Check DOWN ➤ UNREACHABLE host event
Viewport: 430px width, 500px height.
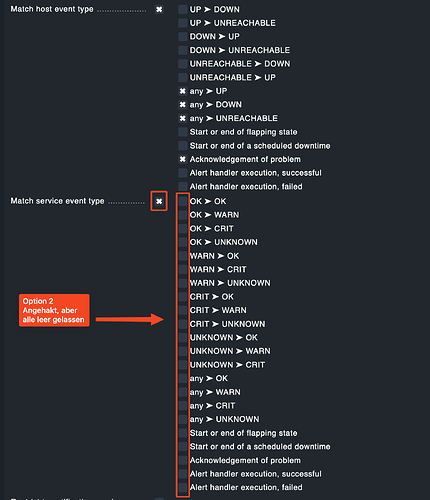coord(183,50)
